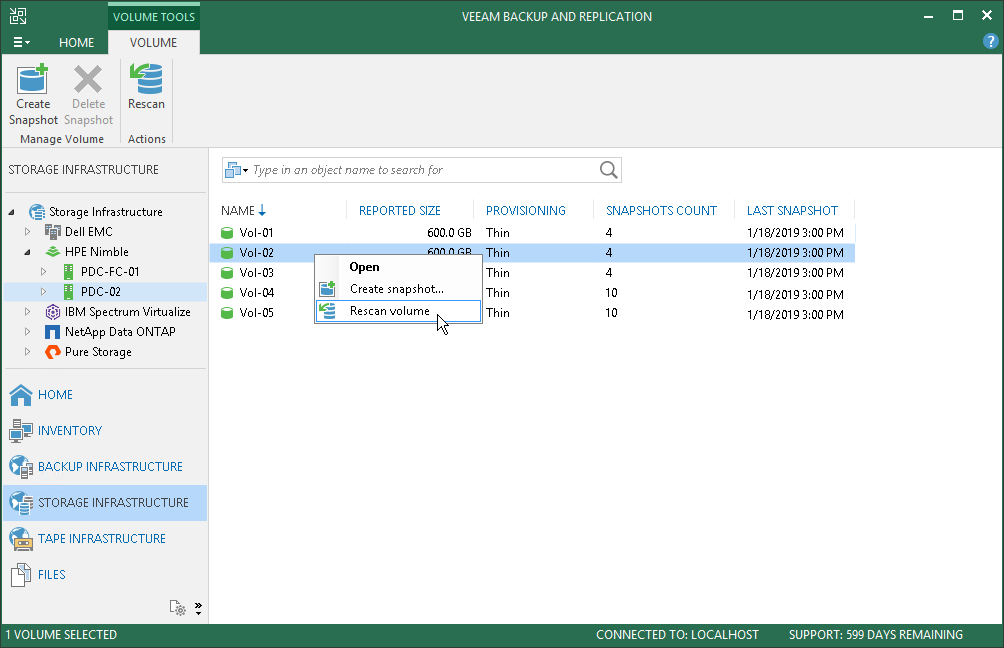The height and width of the screenshot is (648, 1004).
Task: Select the HPE Nimble storage icon
Action: tap(53, 252)
